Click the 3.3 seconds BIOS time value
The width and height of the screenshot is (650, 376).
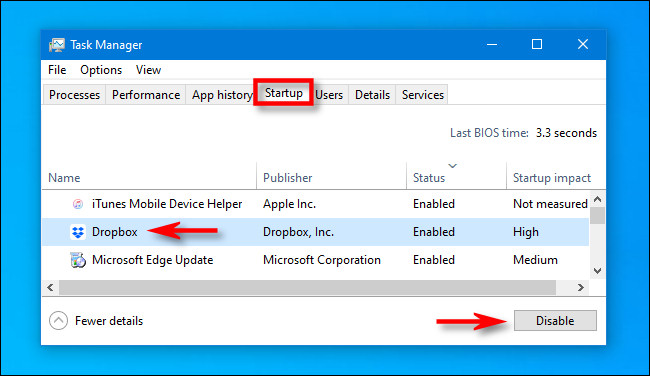[x=566, y=133]
